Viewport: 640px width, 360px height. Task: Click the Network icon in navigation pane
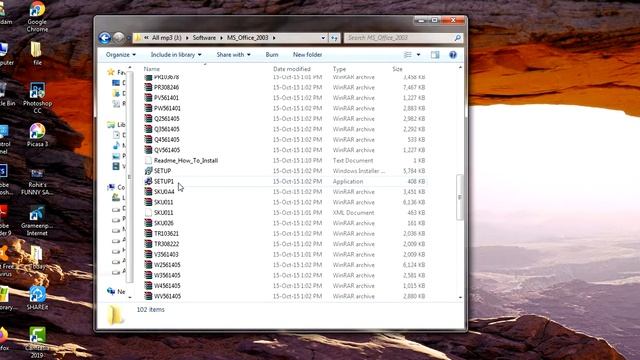point(111,291)
